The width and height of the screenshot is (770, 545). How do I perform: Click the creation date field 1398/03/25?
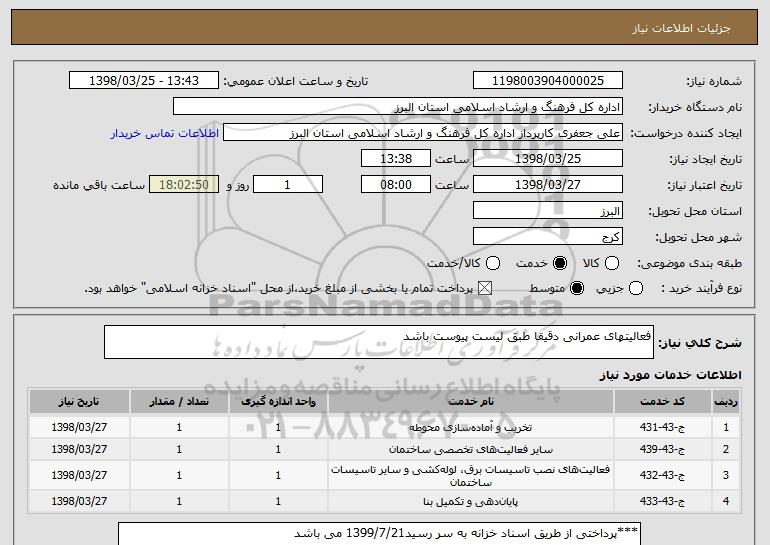548,159
